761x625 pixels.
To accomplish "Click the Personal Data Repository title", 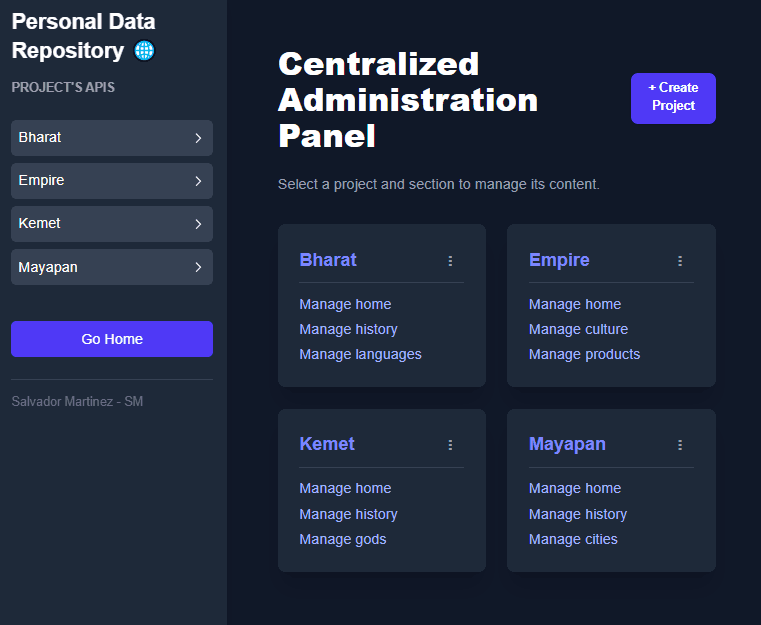I will click(x=83, y=36).
